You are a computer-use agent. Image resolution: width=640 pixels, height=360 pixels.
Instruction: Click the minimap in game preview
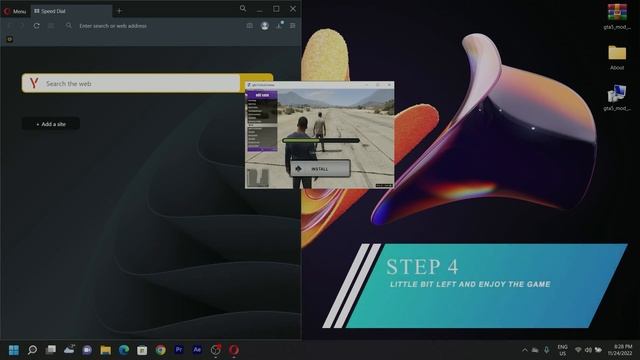point(258,177)
